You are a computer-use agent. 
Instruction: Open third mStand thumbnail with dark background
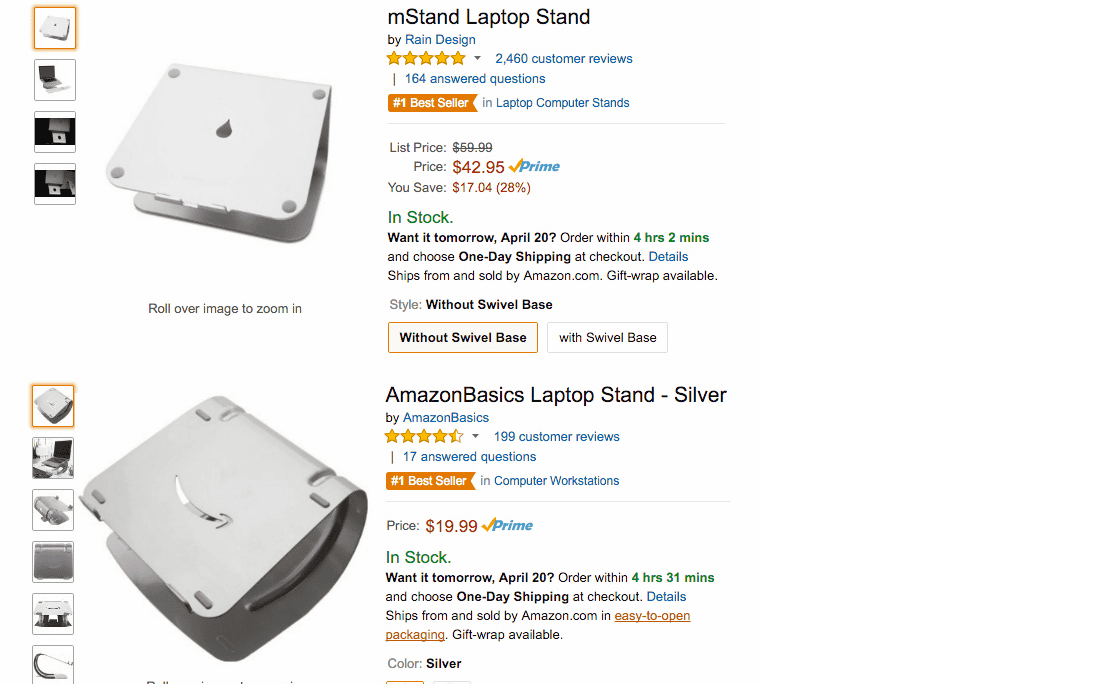coord(55,132)
